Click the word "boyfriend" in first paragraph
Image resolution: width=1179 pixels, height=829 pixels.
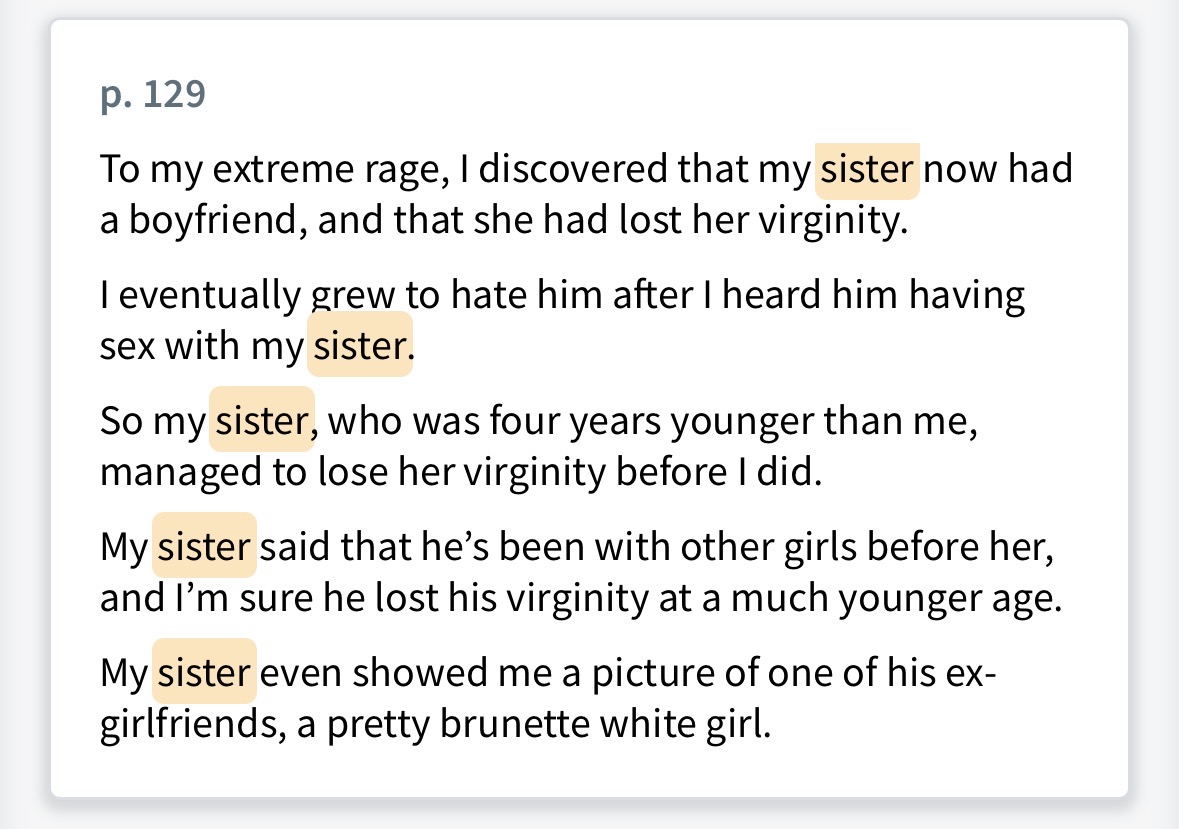215,221
